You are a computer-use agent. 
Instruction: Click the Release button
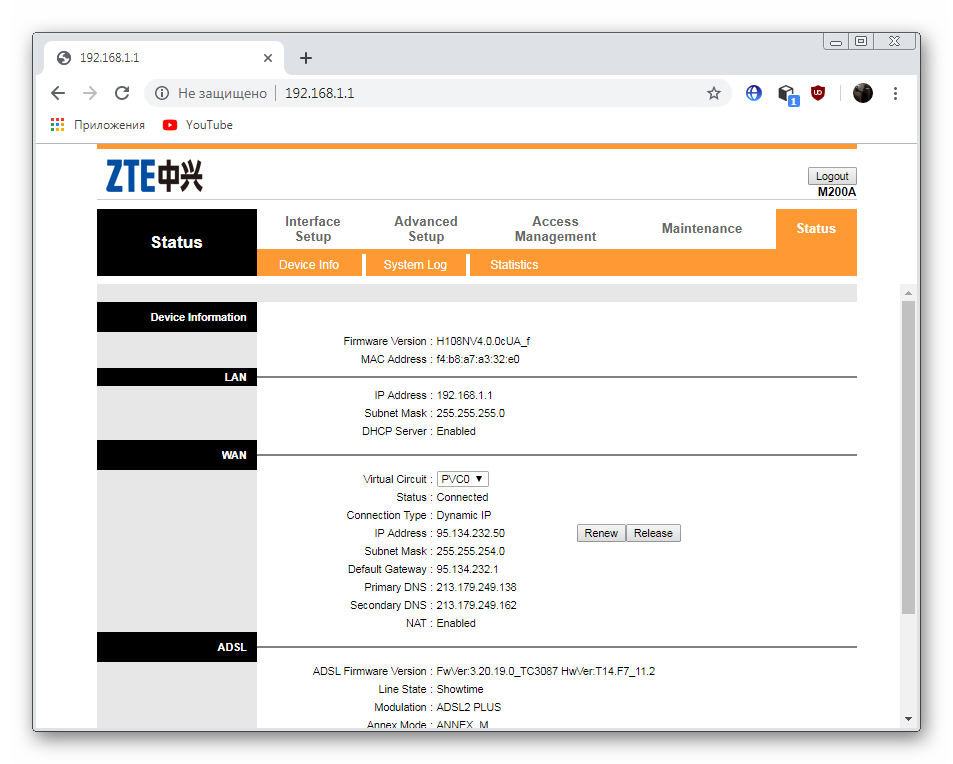653,533
